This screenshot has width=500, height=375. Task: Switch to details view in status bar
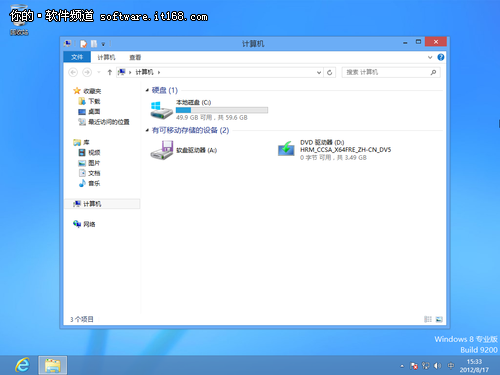428,319
